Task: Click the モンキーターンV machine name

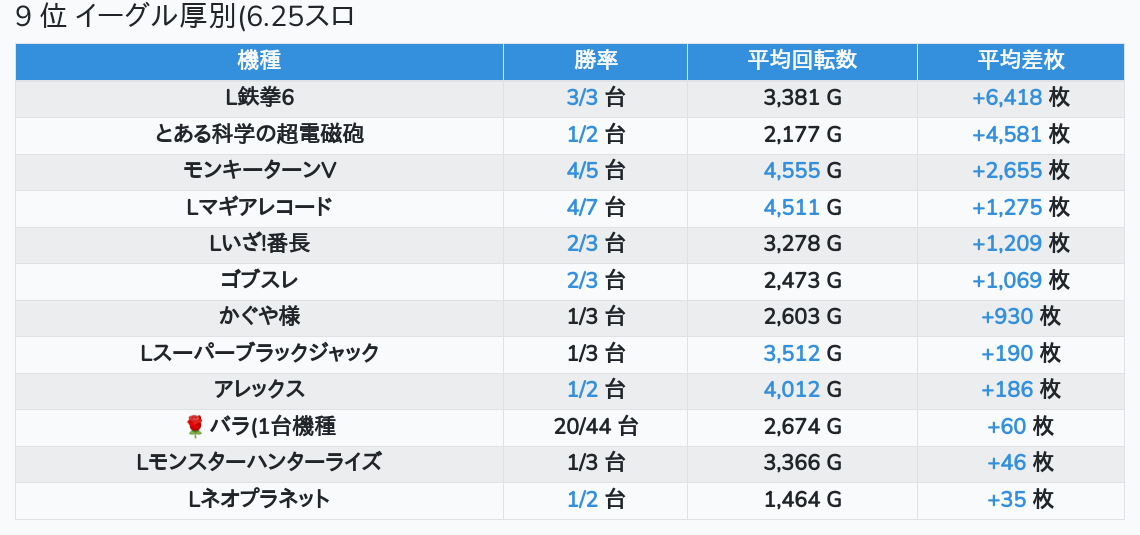Action: [x=259, y=171]
